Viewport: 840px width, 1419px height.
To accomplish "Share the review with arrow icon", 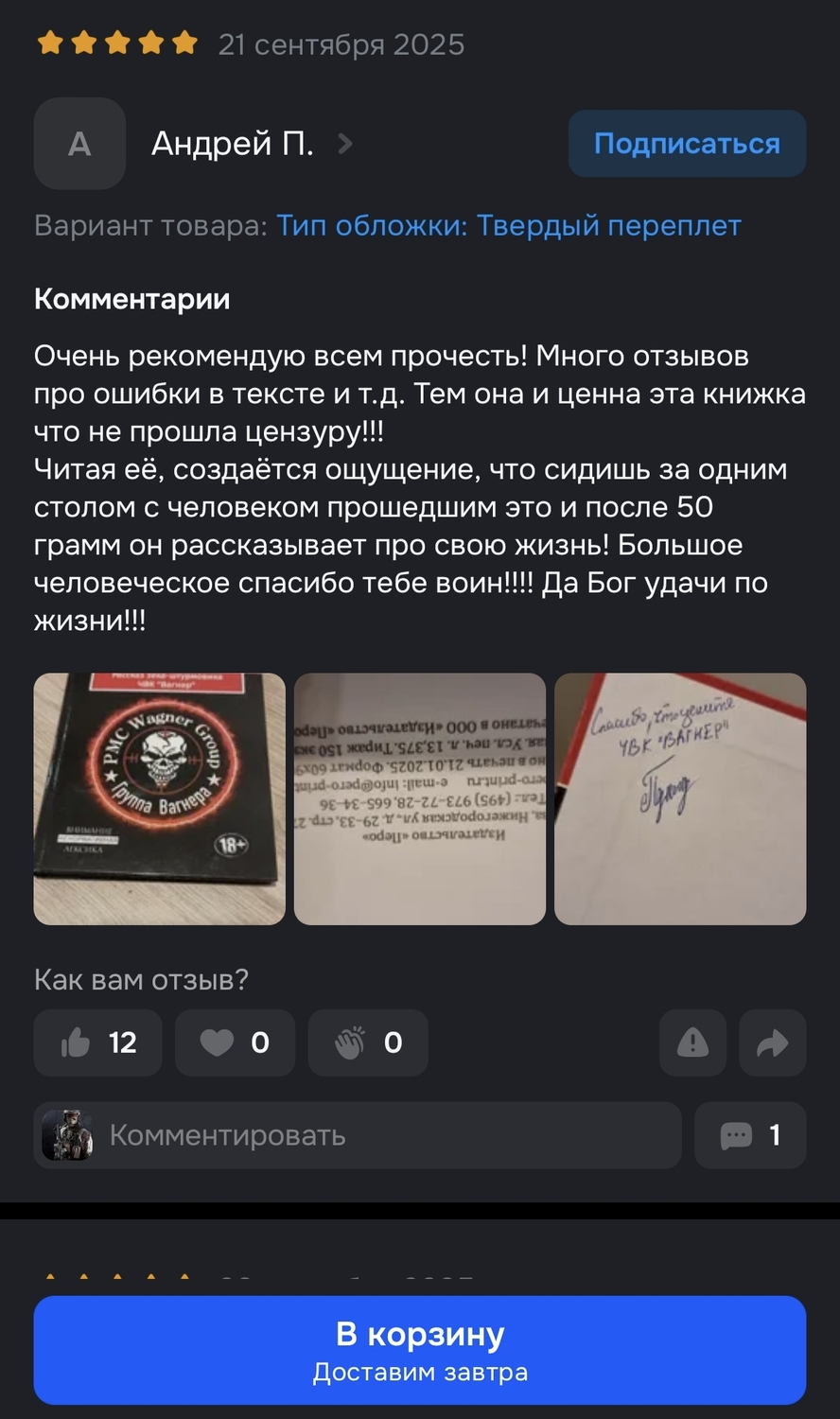I will coord(773,1042).
